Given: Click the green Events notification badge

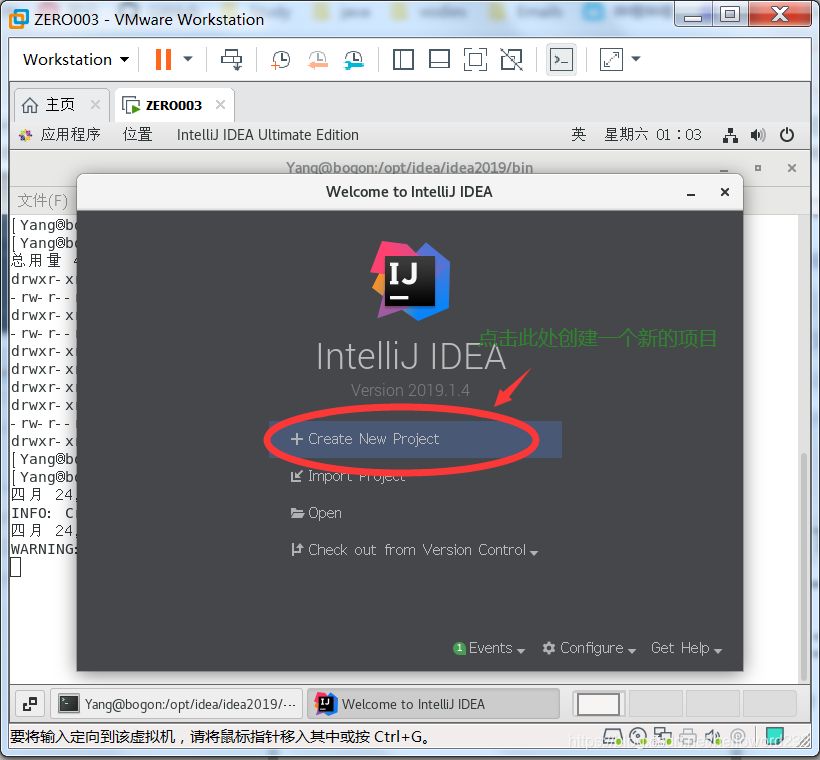Looking at the screenshot, I should [x=459, y=648].
